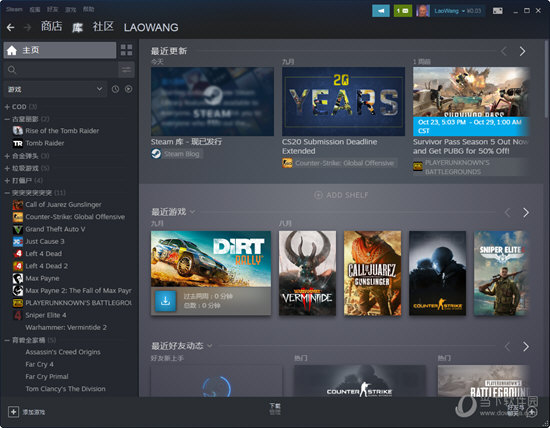This screenshot has height=428, width=550.
Task: Click the Add Shelf plus icon
Action: click(318, 195)
